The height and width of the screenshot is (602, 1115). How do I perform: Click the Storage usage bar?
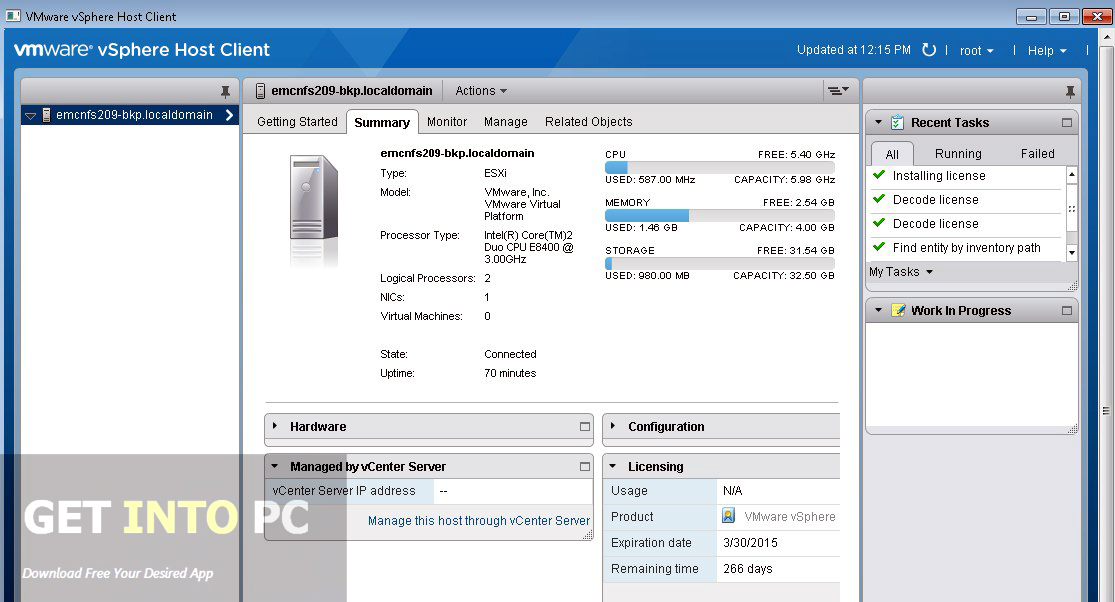point(720,263)
